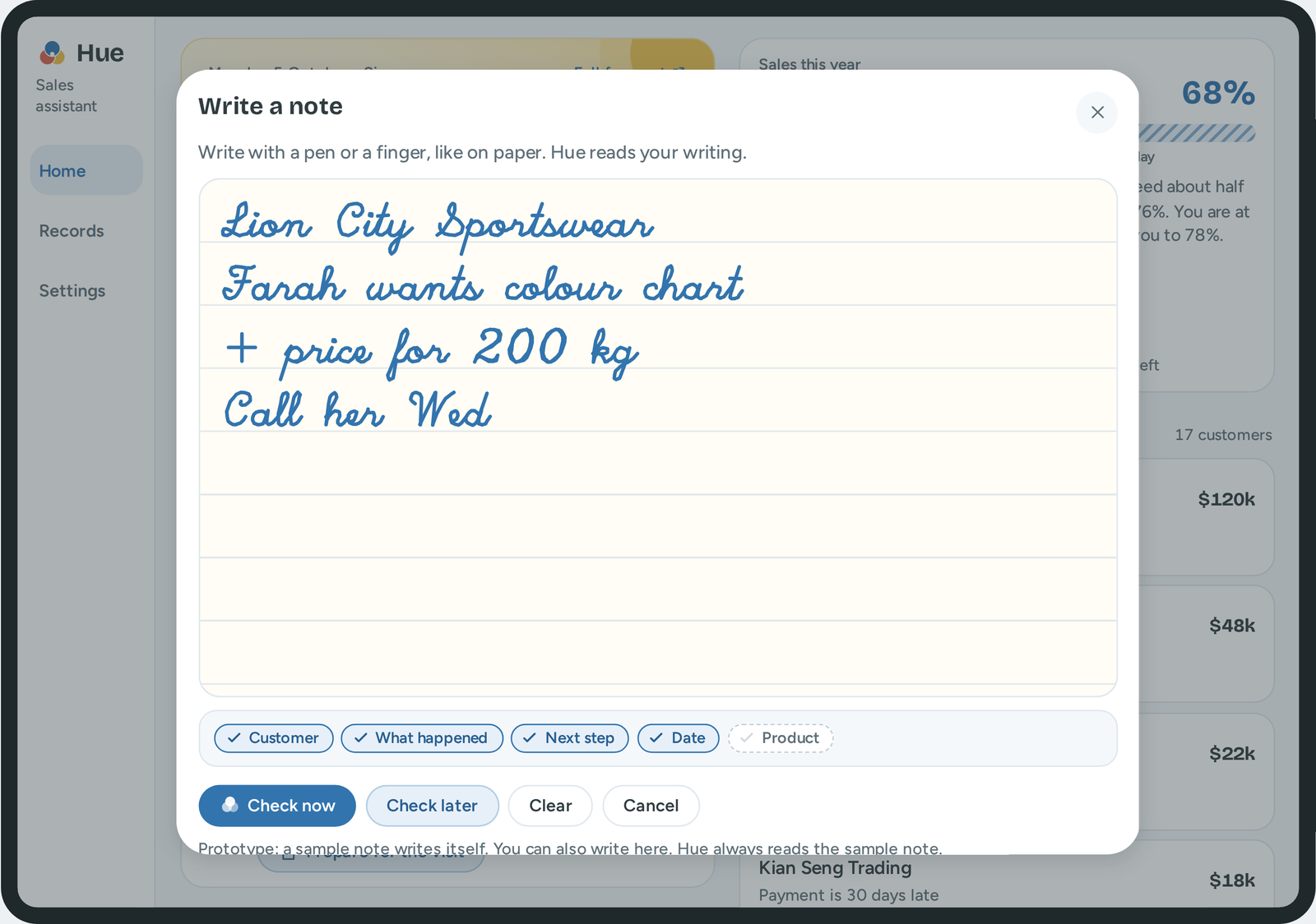1316x924 pixels.
Task: Click the Hue logo icon in sidebar
Action: (52, 53)
